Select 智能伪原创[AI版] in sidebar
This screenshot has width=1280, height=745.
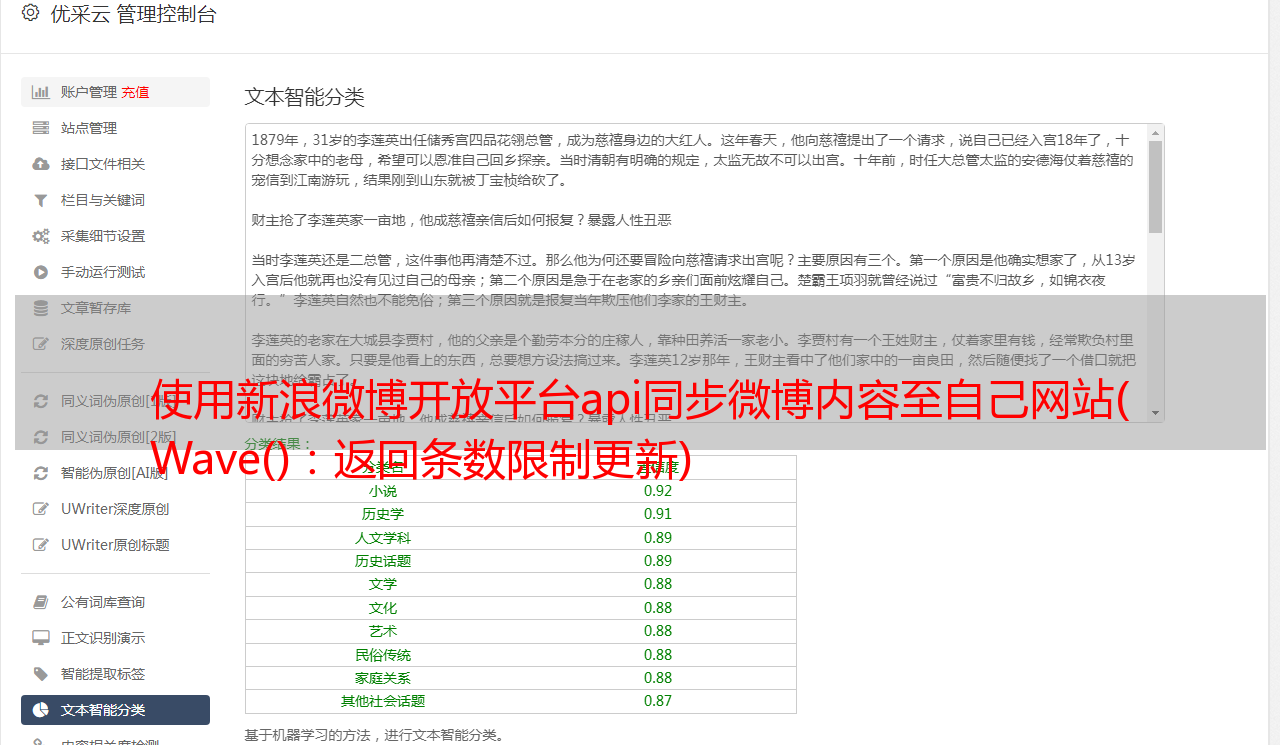tap(115, 473)
